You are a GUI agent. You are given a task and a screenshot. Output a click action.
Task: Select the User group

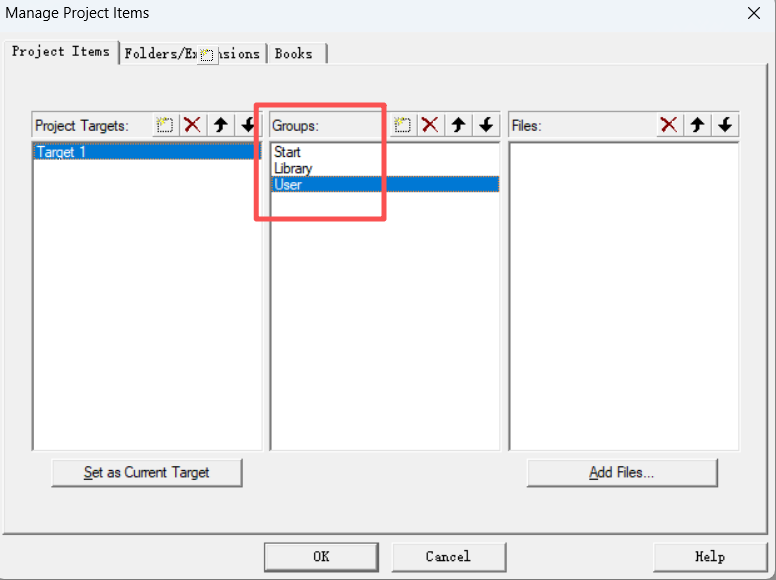[x=385, y=185]
